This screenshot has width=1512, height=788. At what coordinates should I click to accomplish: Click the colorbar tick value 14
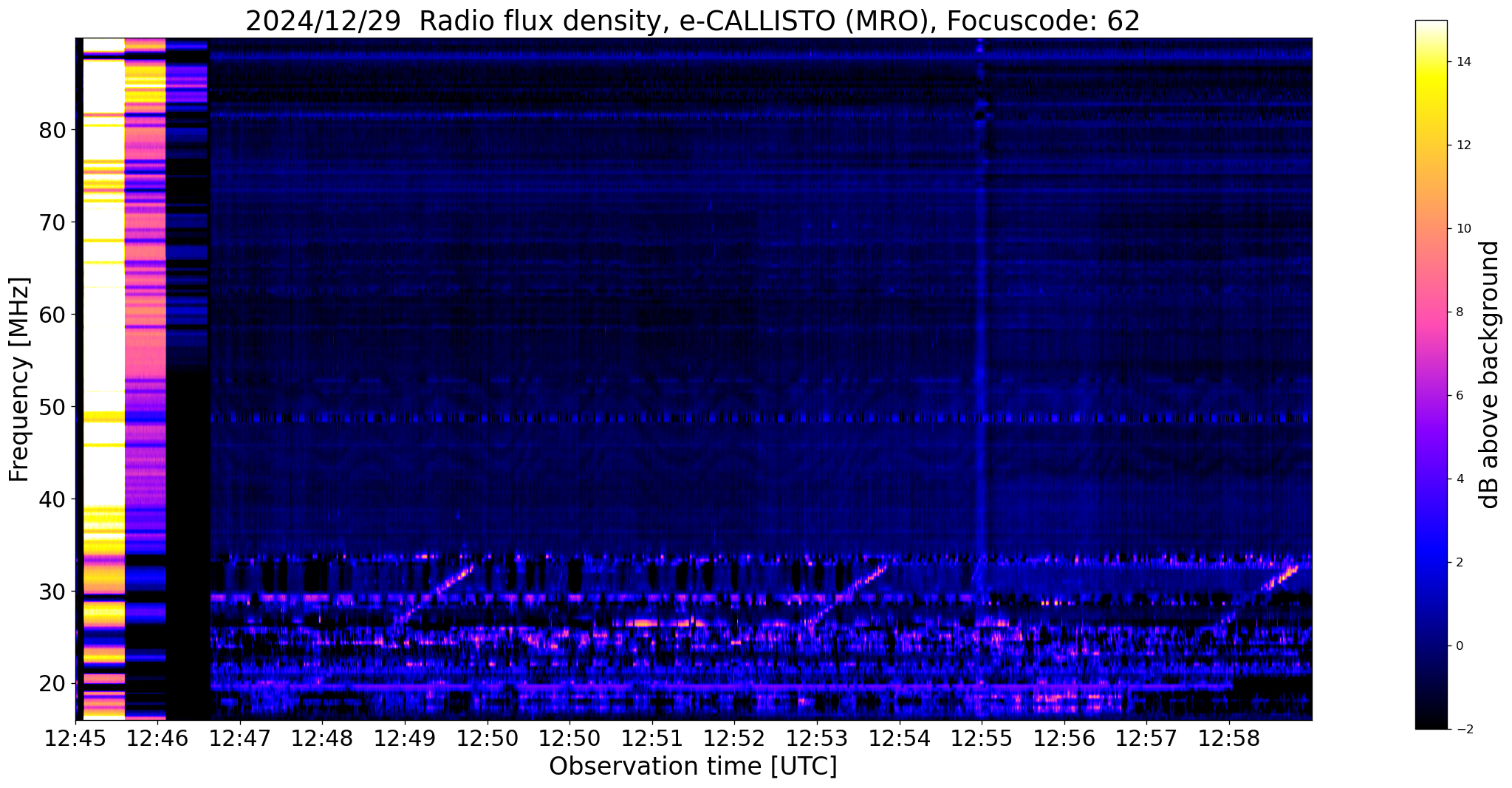coord(1463,62)
